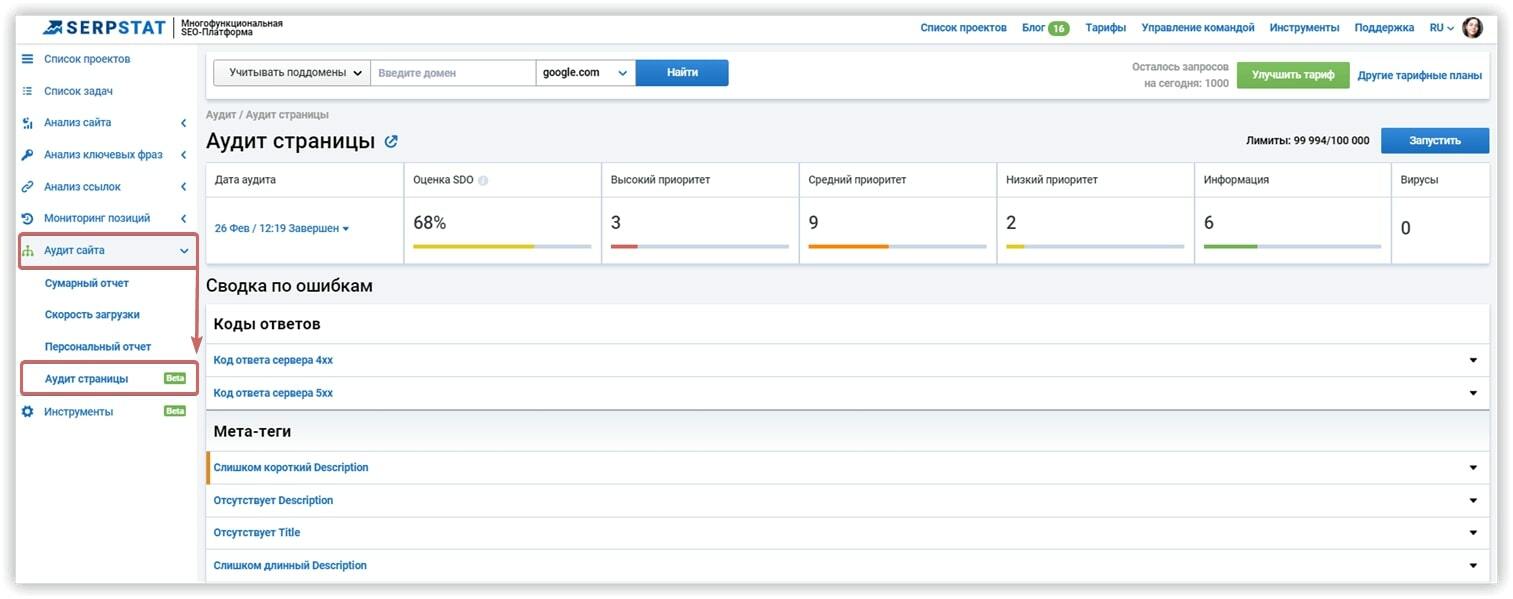Click the Анализ сайта chart icon
Screen dimensions: 1513x599
[x=28, y=123]
